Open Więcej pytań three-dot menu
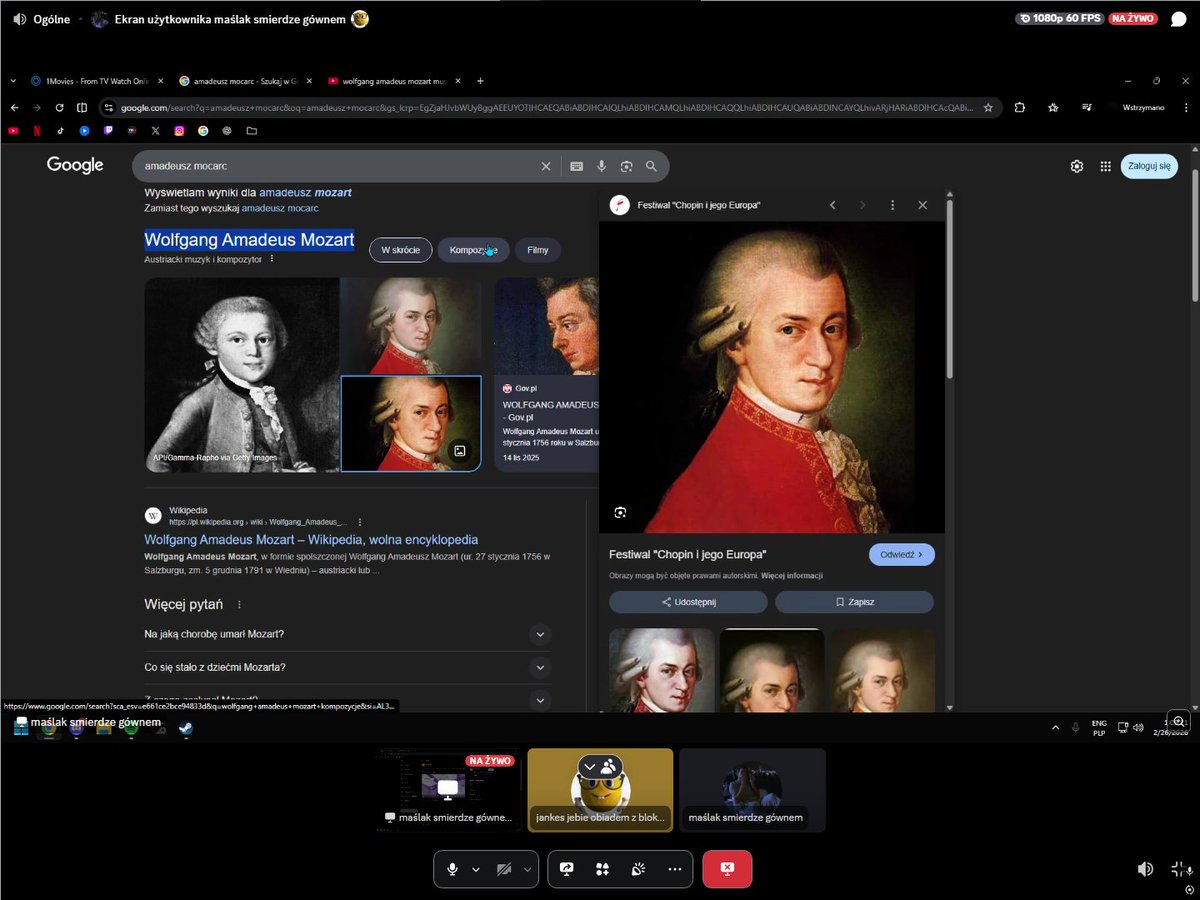The height and width of the screenshot is (900, 1200). coord(239,605)
